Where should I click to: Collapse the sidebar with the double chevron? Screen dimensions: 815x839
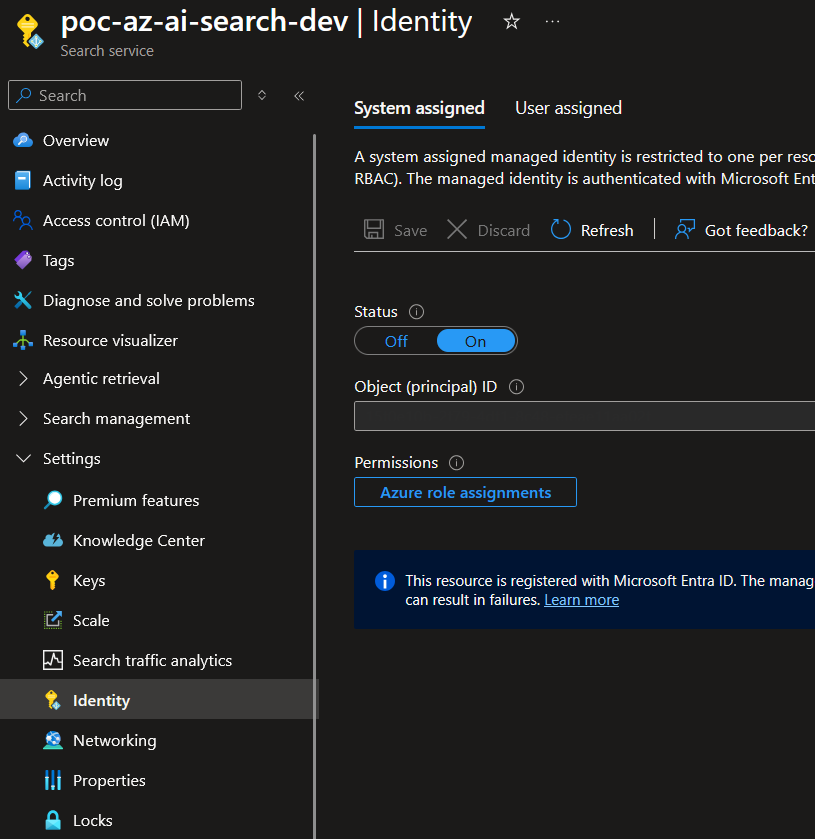coord(299,96)
